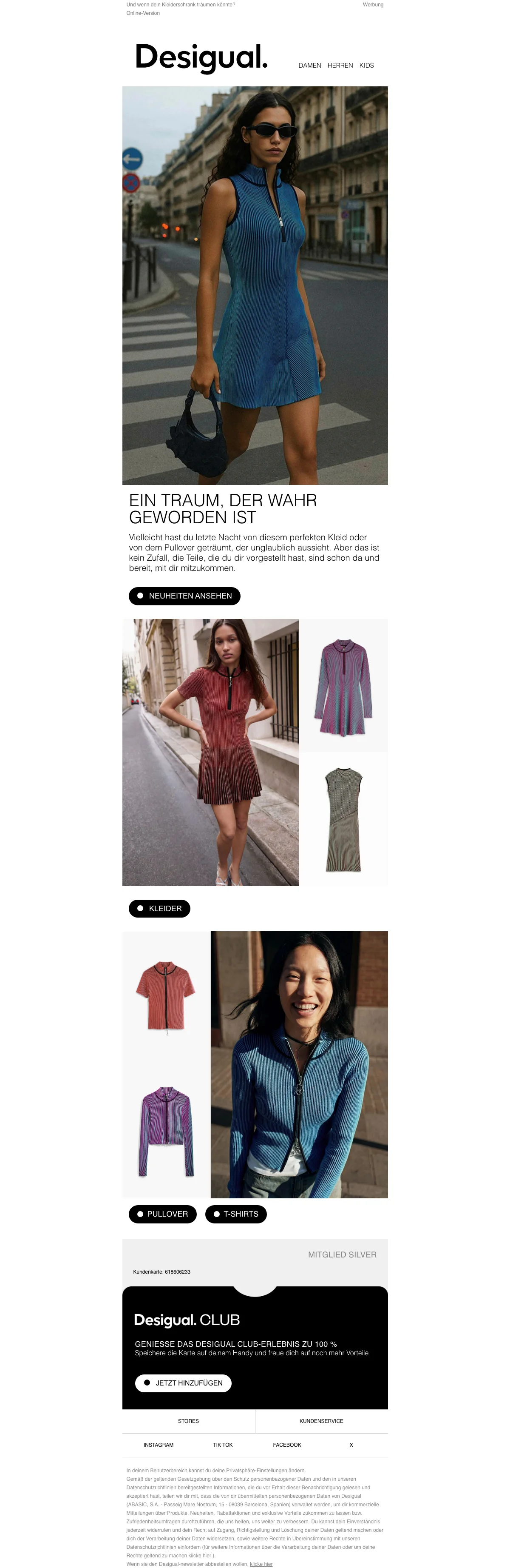Open the KIDS menu link
The height and width of the screenshot is (1568, 510).
point(366,66)
